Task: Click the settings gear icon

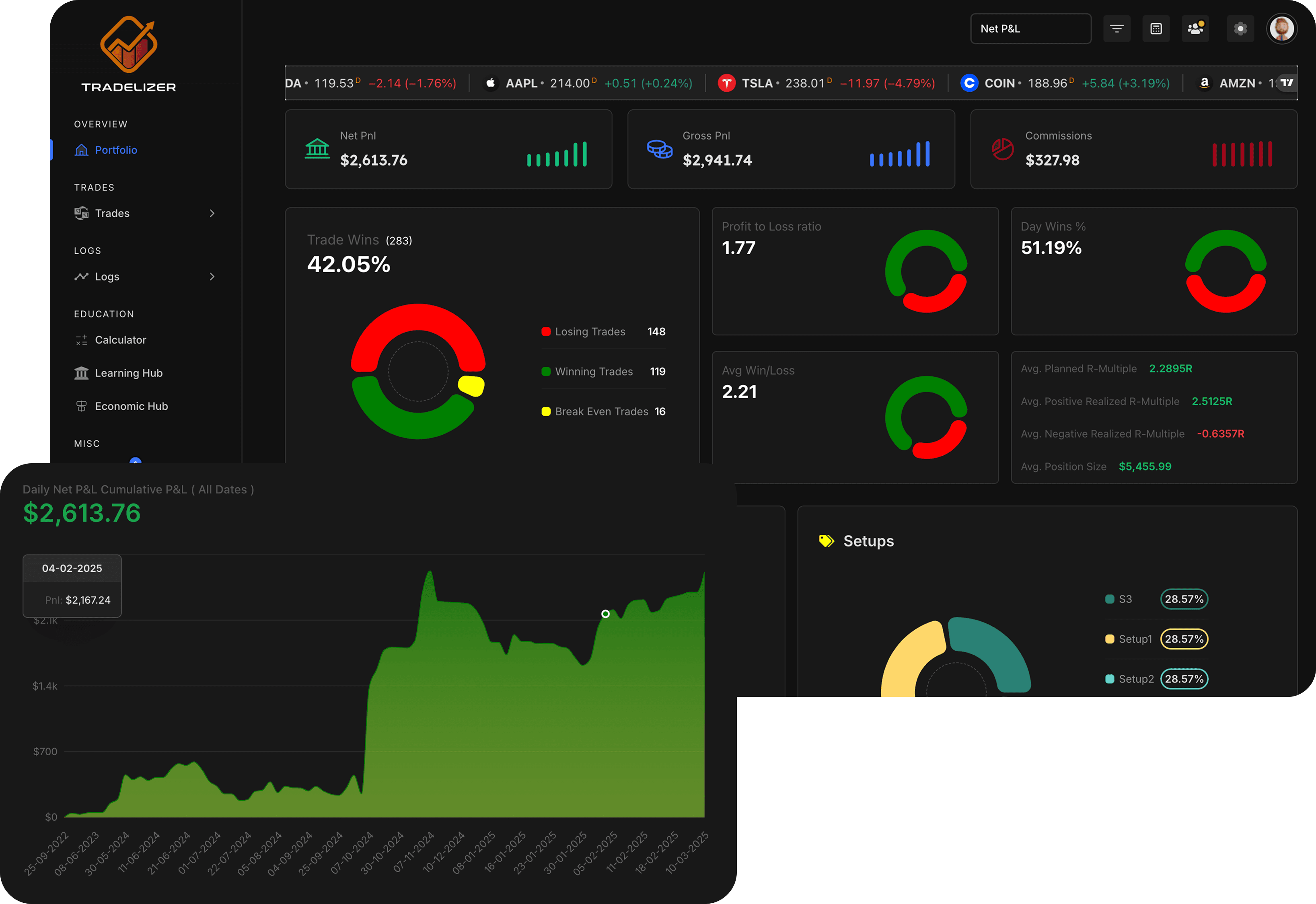Action: click(x=1240, y=29)
